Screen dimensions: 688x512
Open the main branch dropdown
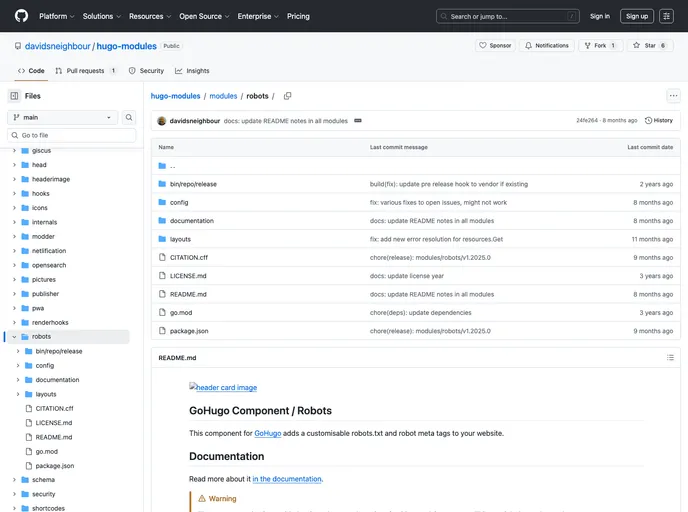62,117
